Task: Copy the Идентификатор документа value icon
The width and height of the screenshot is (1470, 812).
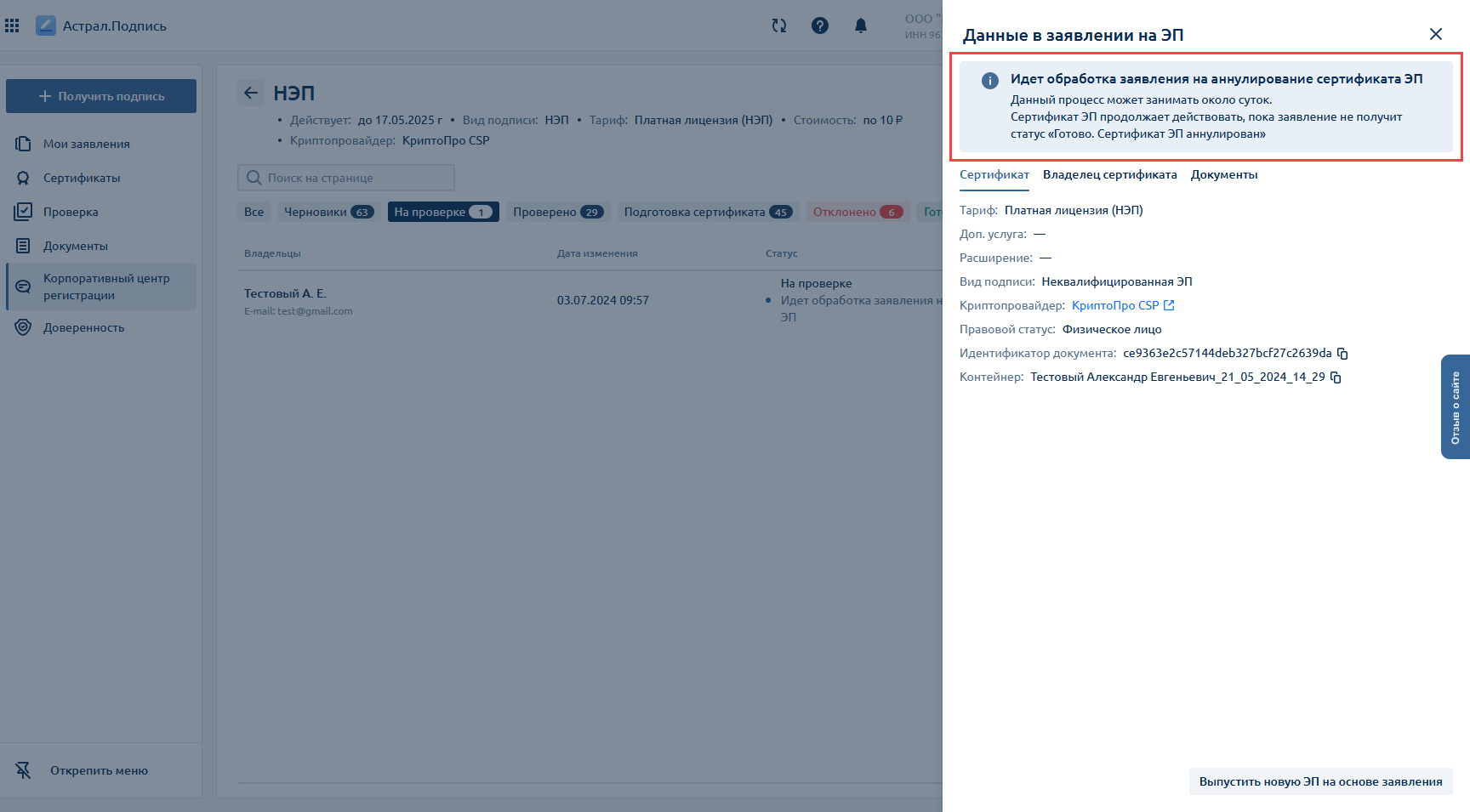Action: point(1342,353)
